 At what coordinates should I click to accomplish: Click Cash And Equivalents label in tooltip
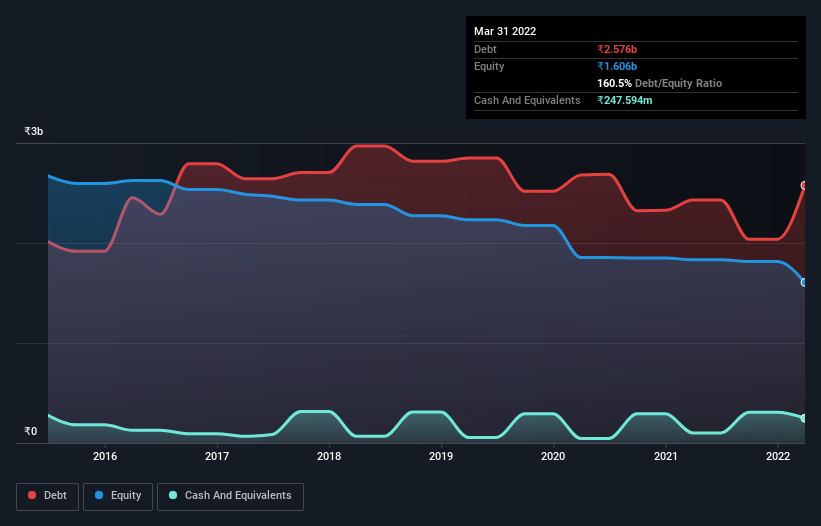(527, 100)
